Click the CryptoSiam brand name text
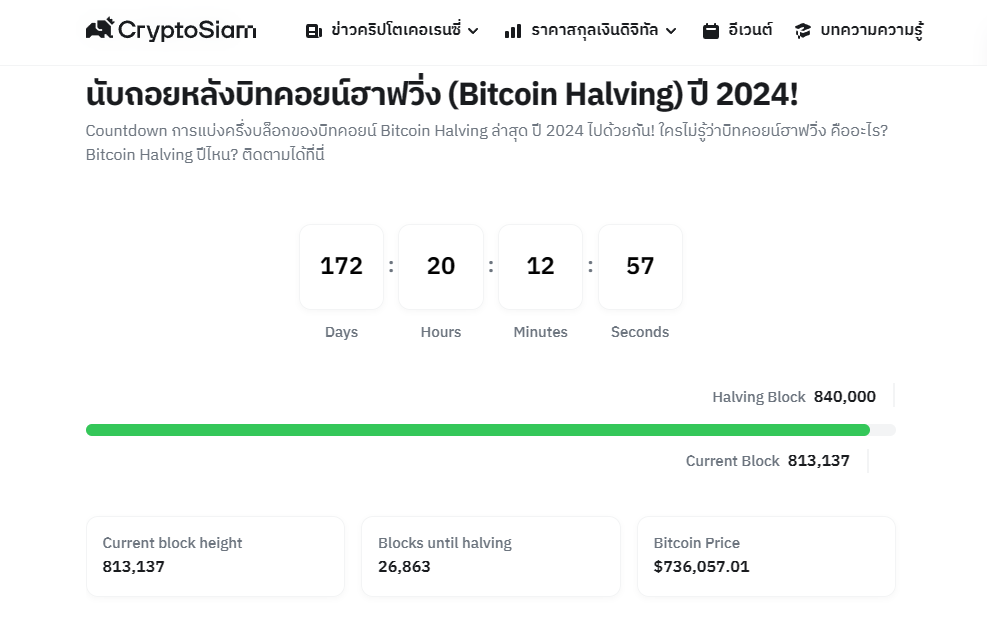This screenshot has height=623, width=987. coord(187,30)
